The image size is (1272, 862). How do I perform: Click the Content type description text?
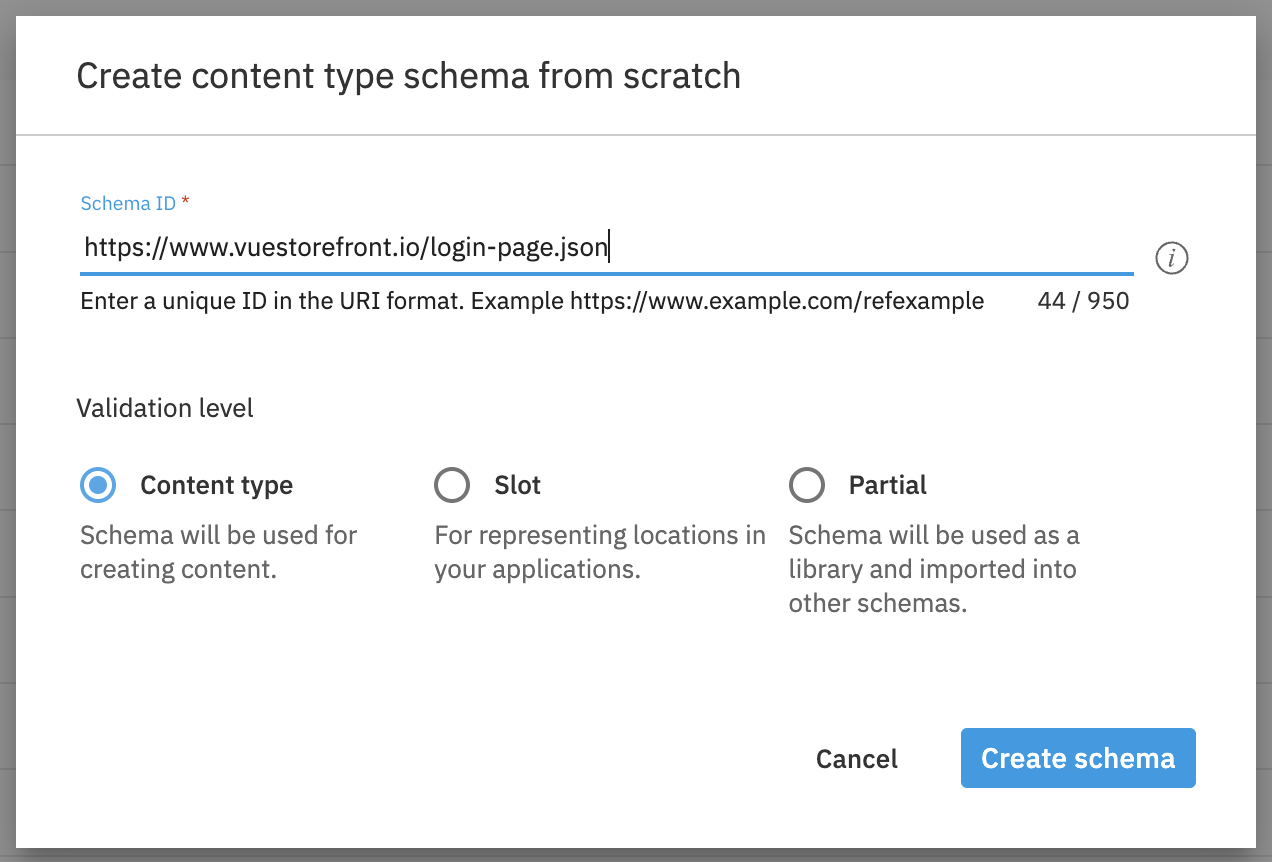point(218,551)
